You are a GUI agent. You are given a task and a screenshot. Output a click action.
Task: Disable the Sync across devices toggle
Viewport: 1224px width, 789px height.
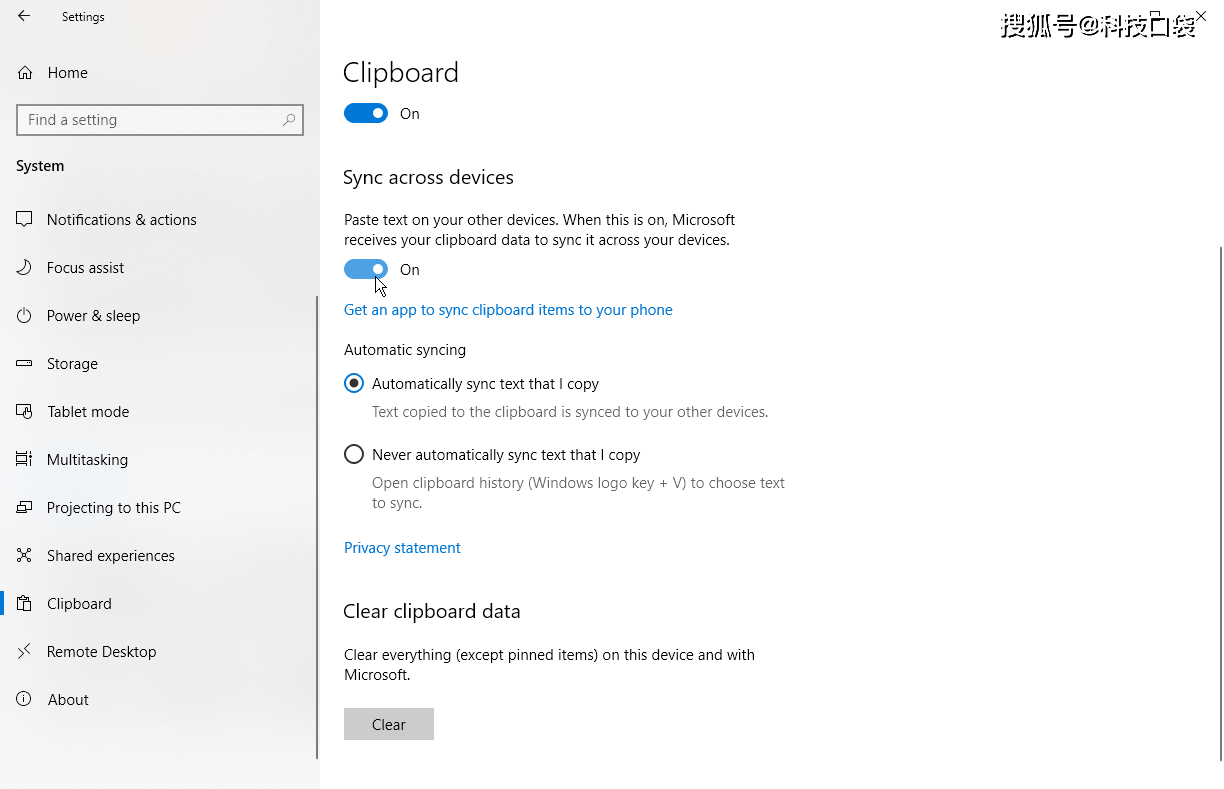click(366, 269)
